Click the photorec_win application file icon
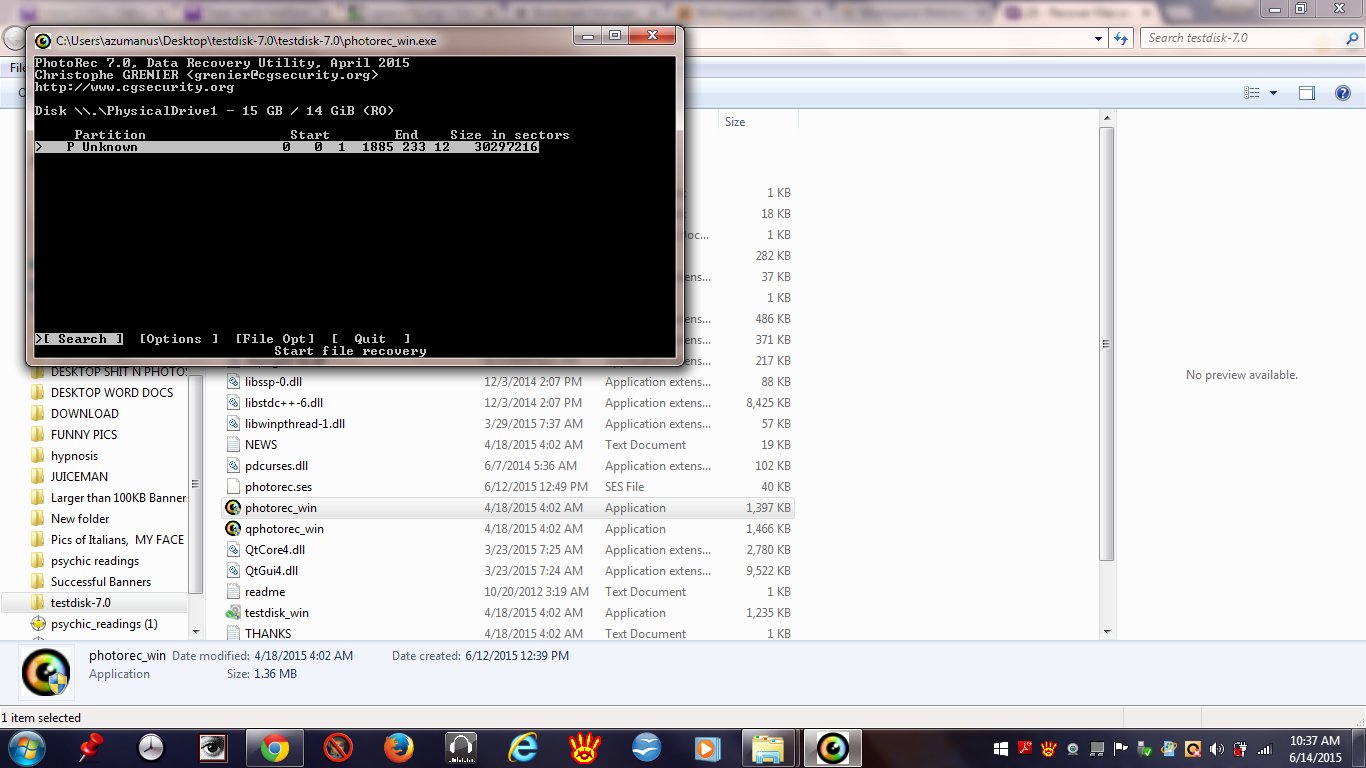 (233, 508)
